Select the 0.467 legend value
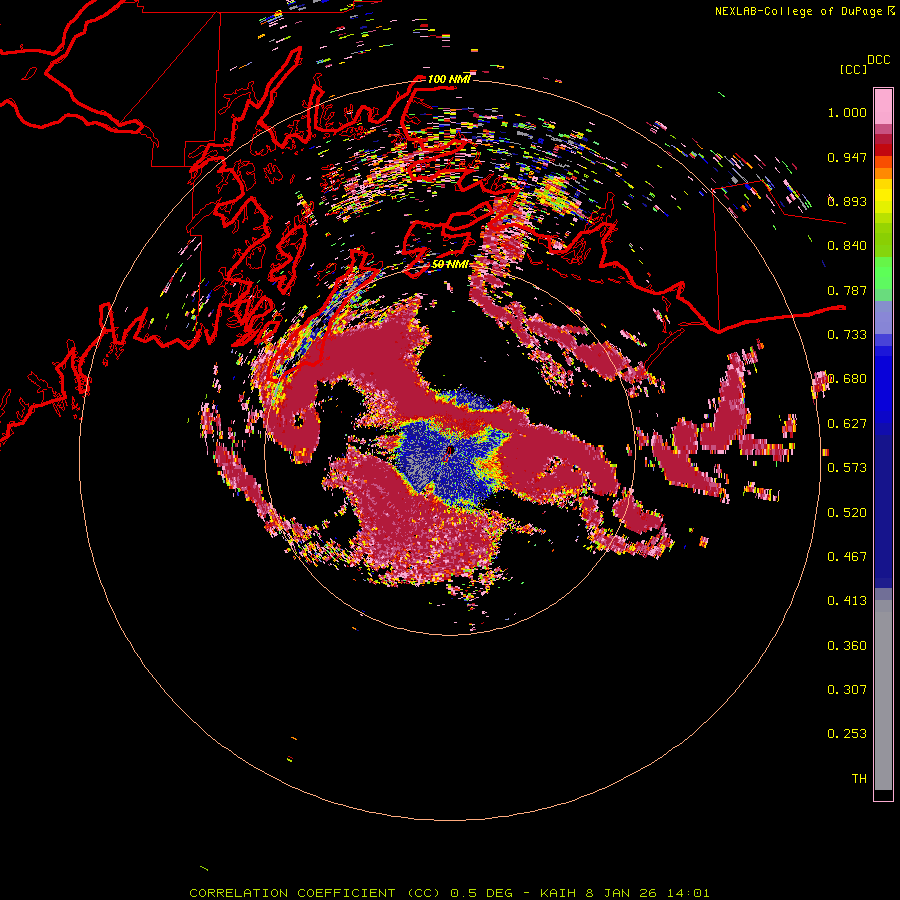The width and height of the screenshot is (900, 900). pos(847,556)
